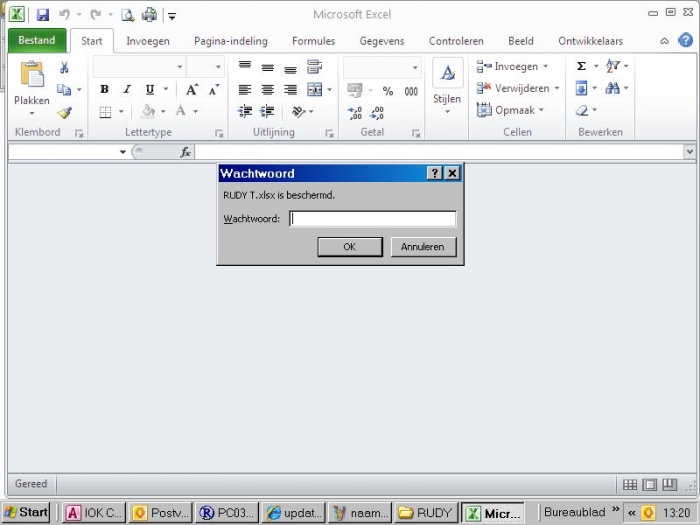The height and width of the screenshot is (525, 700).
Task: Click Increase Decimal icon
Action: click(354, 113)
